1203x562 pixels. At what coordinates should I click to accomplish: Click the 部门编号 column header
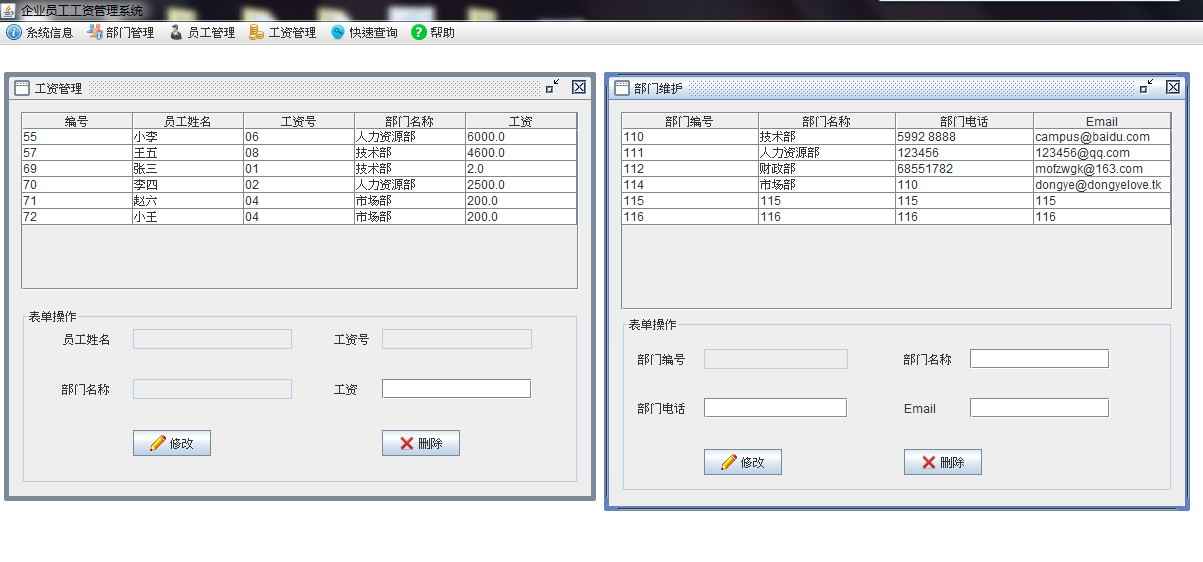(x=690, y=121)
